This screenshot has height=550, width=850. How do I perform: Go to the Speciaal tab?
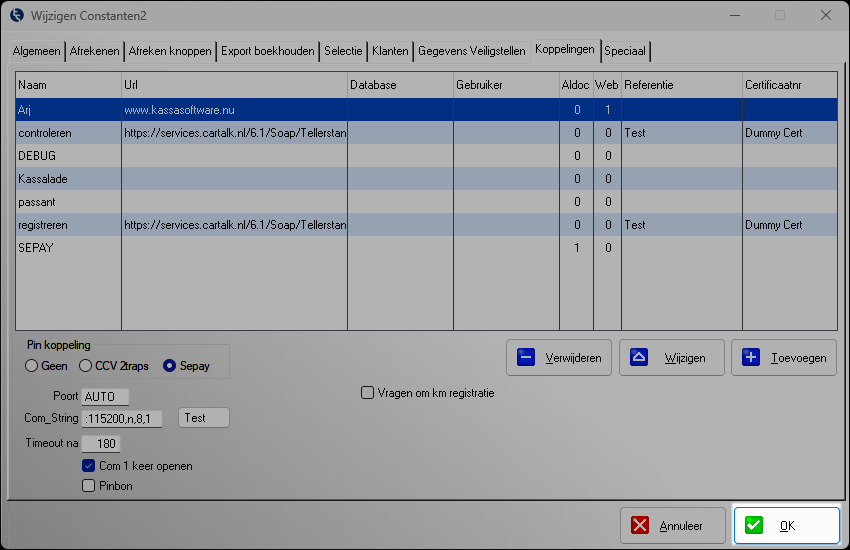(625, 50)
